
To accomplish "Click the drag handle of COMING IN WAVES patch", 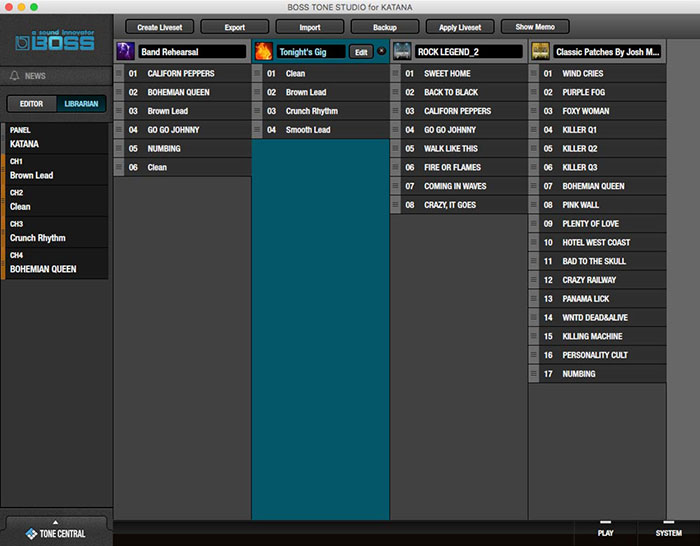I will [x=396, y=186].
